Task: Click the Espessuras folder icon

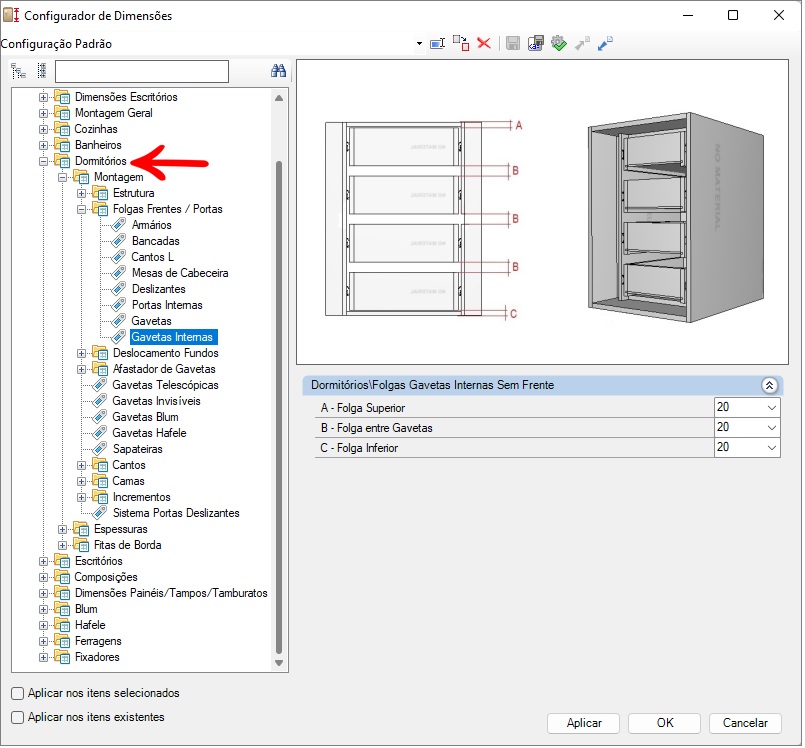Action: coord(81,529)
